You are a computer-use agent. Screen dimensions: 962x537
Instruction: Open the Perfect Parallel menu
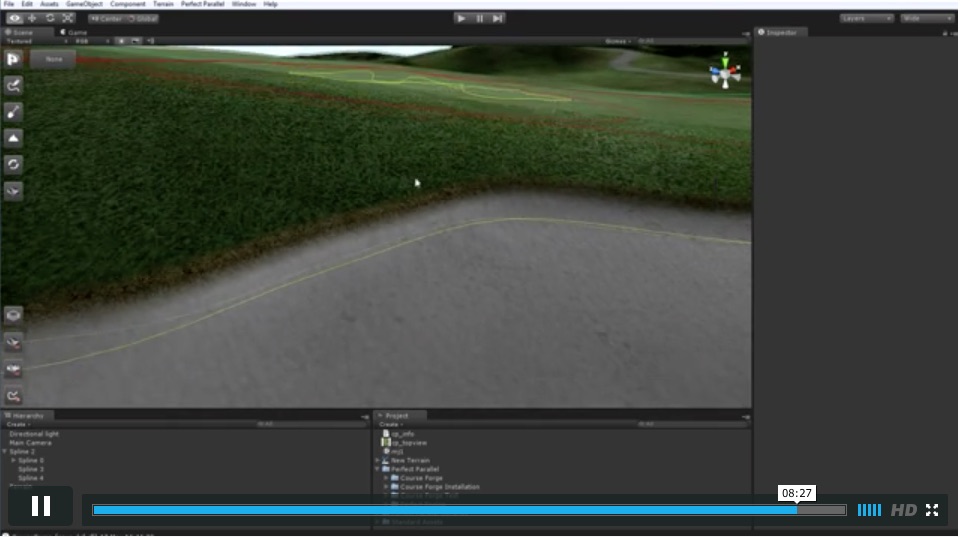tap(203, 4)
